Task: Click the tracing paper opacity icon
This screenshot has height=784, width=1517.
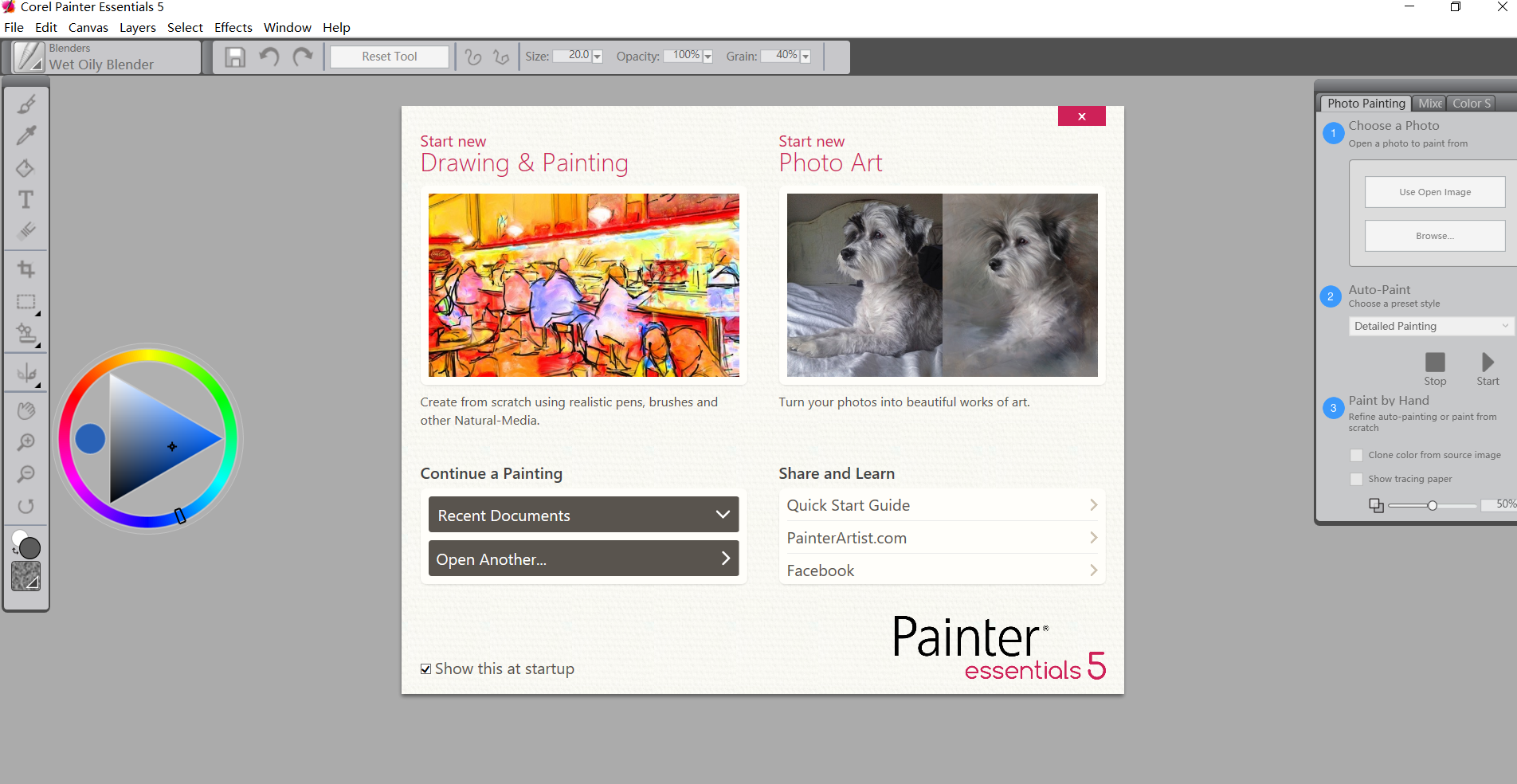Action: tap(1376, 505)
